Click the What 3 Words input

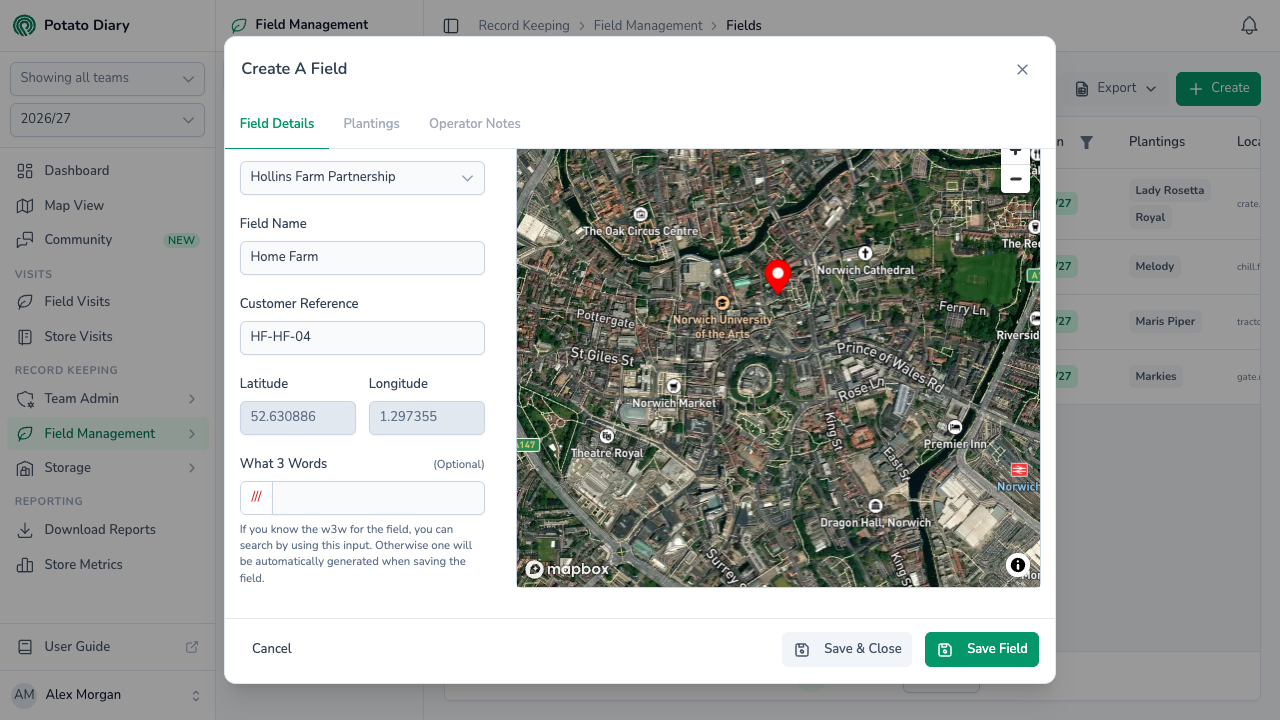point(378,498)
